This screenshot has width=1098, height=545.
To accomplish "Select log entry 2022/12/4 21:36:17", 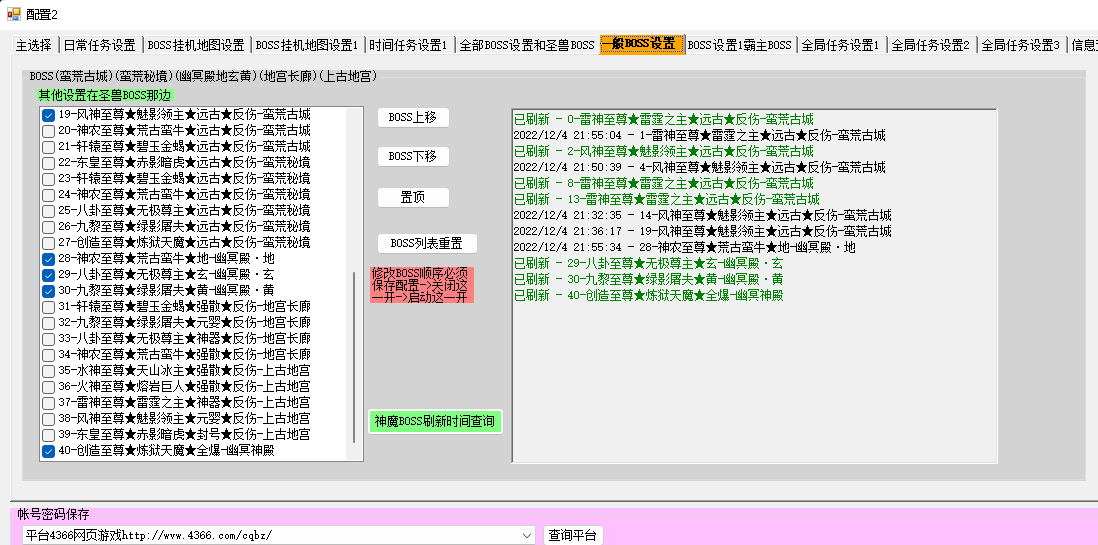I will click(702, 232).
